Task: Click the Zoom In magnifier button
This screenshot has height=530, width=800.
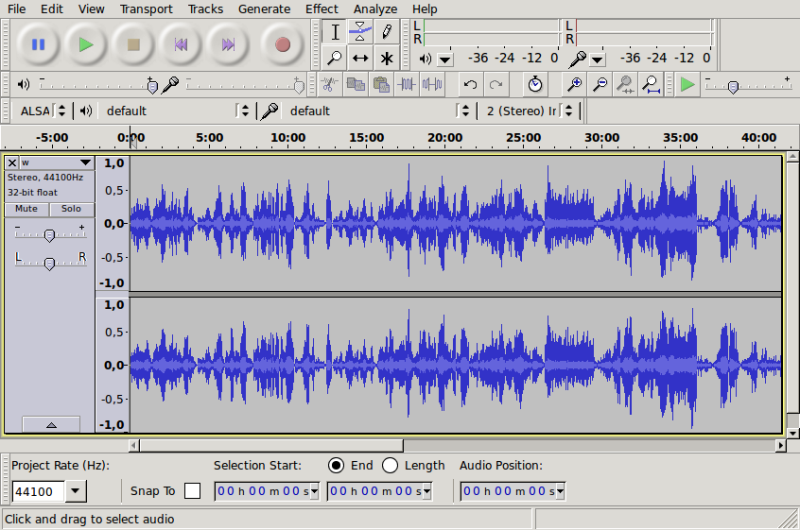Action: [575, 85]
